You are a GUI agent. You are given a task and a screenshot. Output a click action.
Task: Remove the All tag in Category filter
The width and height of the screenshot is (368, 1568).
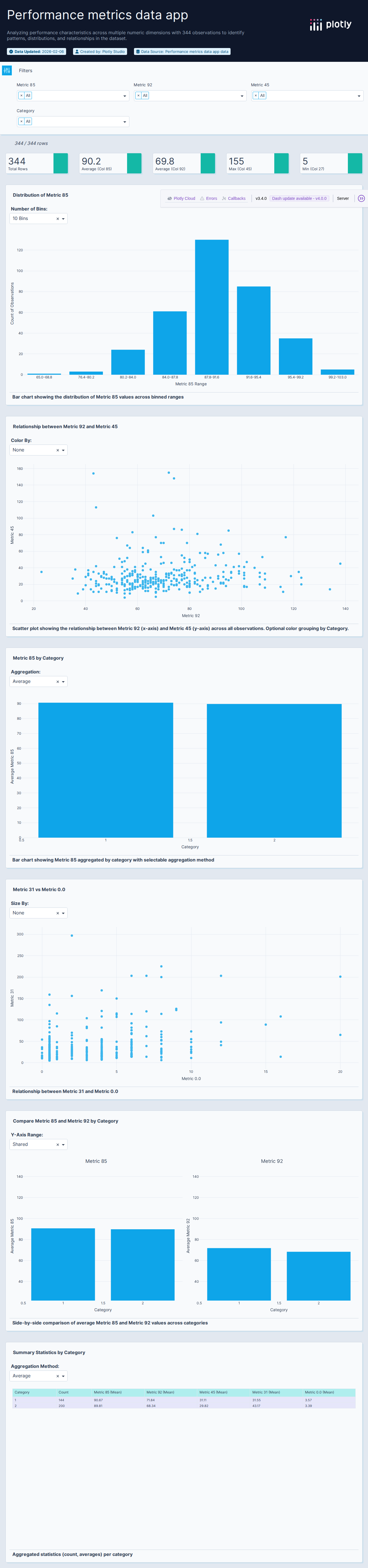tap(21, 122)
